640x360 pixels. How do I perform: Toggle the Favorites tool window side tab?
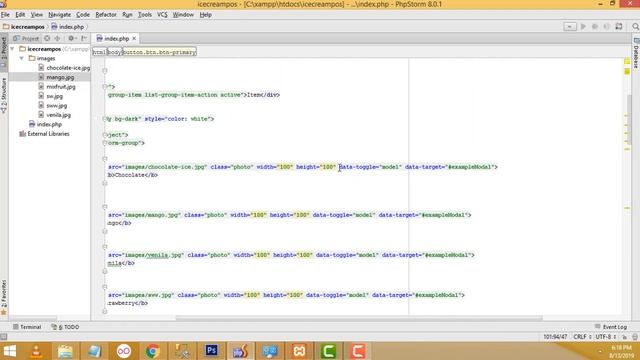[x=4, y=297]
